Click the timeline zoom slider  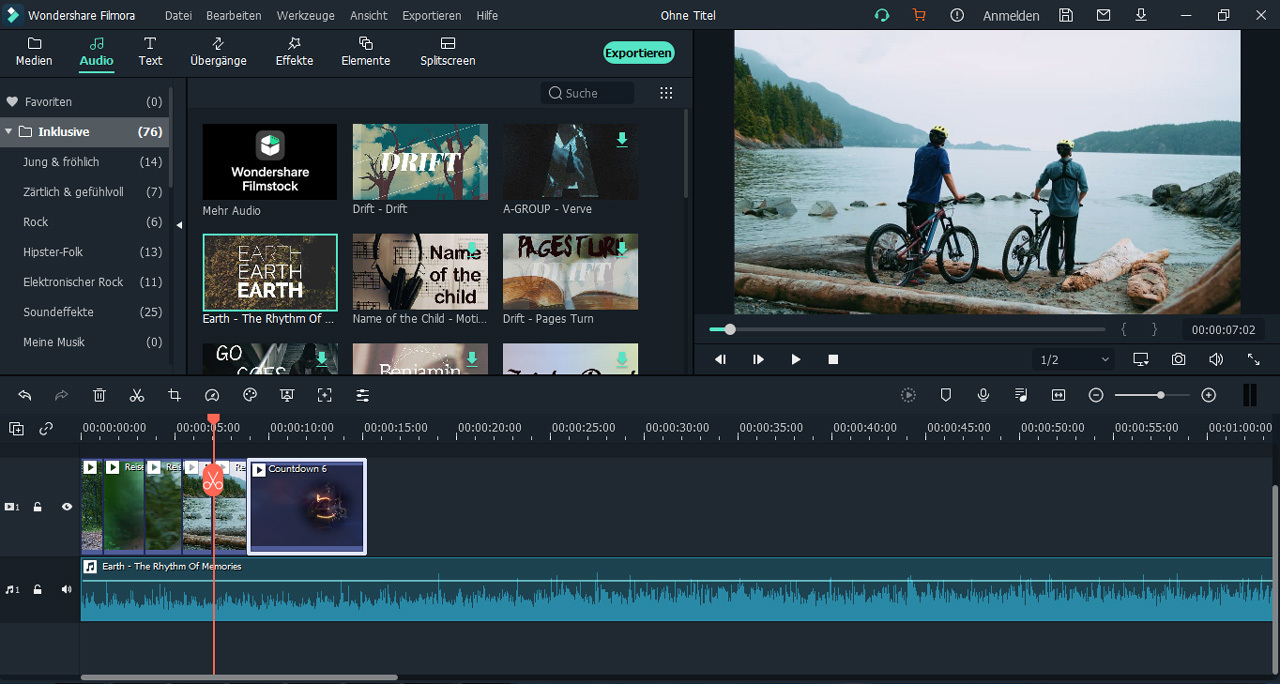pos(1160,396)
